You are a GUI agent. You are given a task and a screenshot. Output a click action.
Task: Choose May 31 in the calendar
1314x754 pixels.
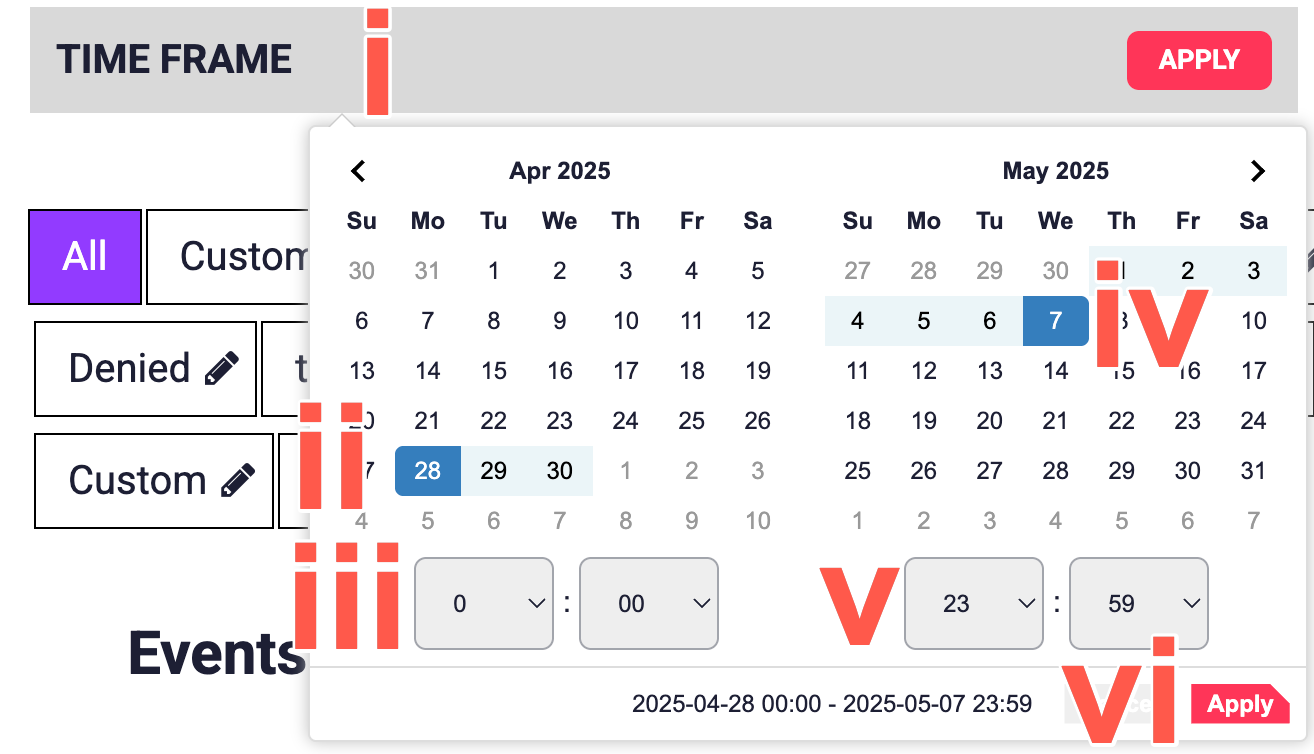click(1254, 471)
